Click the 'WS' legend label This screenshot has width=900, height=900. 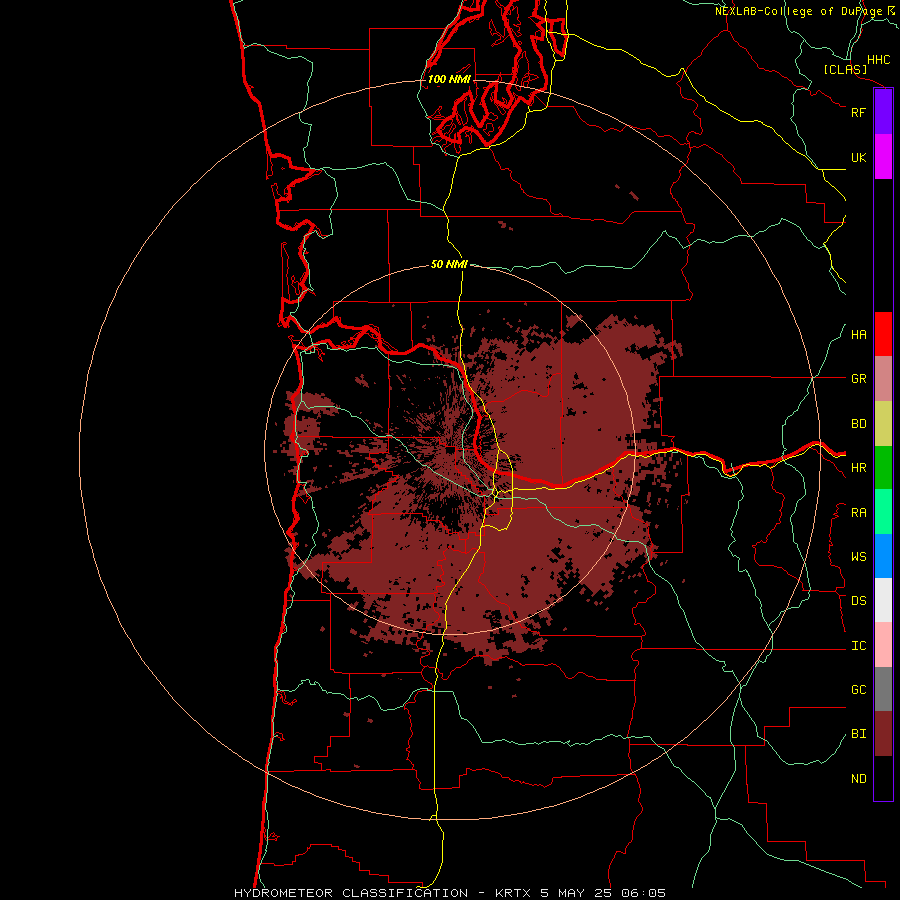pyautogui.click(x=858, y=557)
